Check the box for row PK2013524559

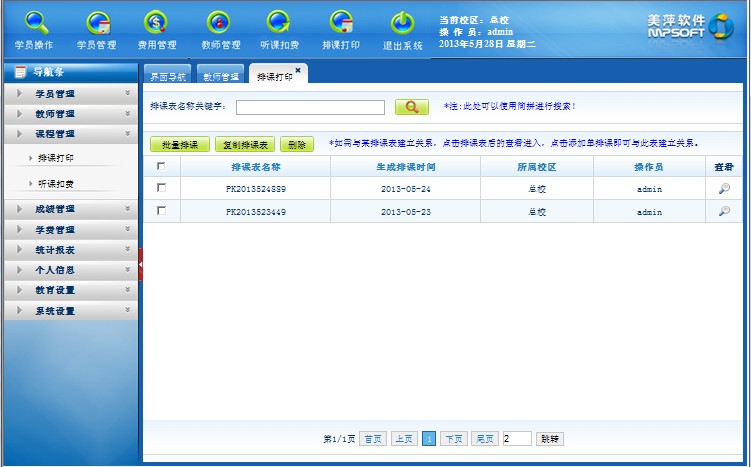pos(161,188)
